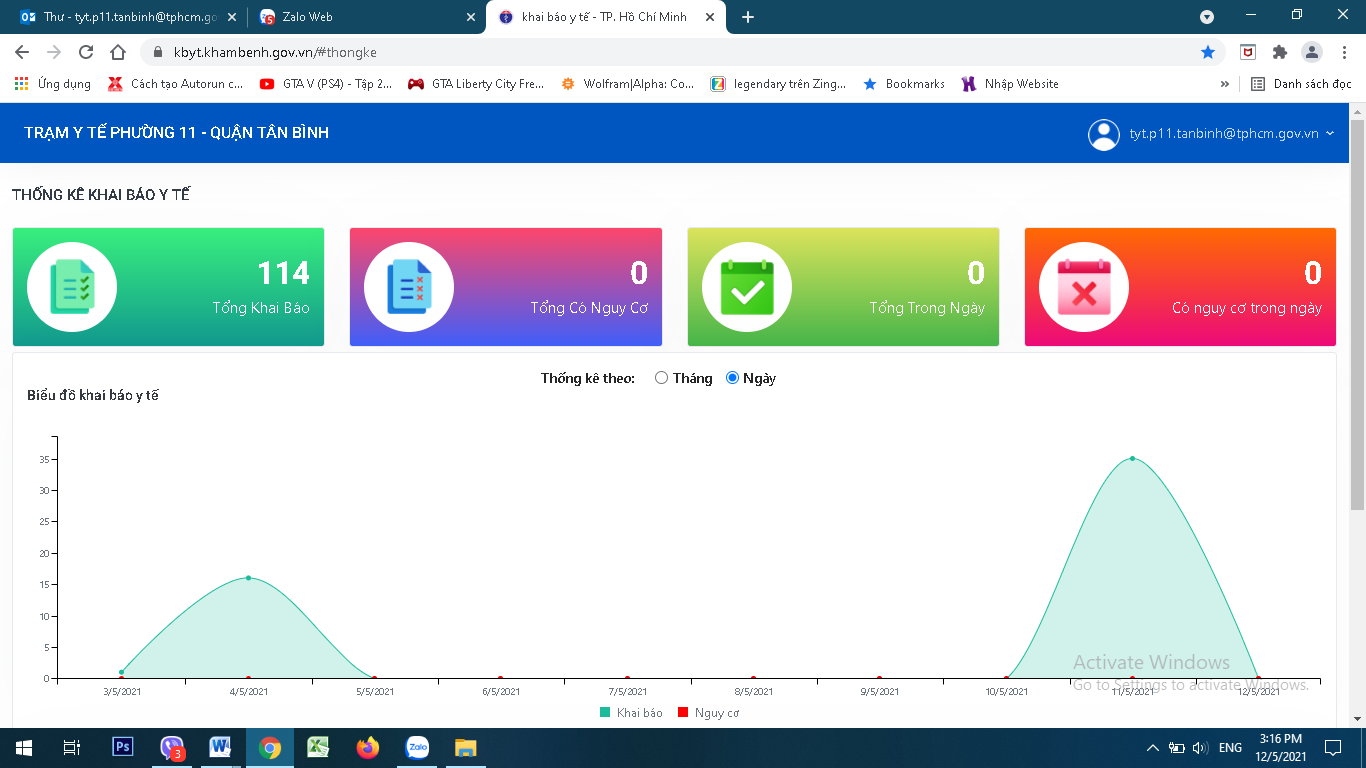
Task: Select the Tháng radio button
Action: click(x=661, y=378)
